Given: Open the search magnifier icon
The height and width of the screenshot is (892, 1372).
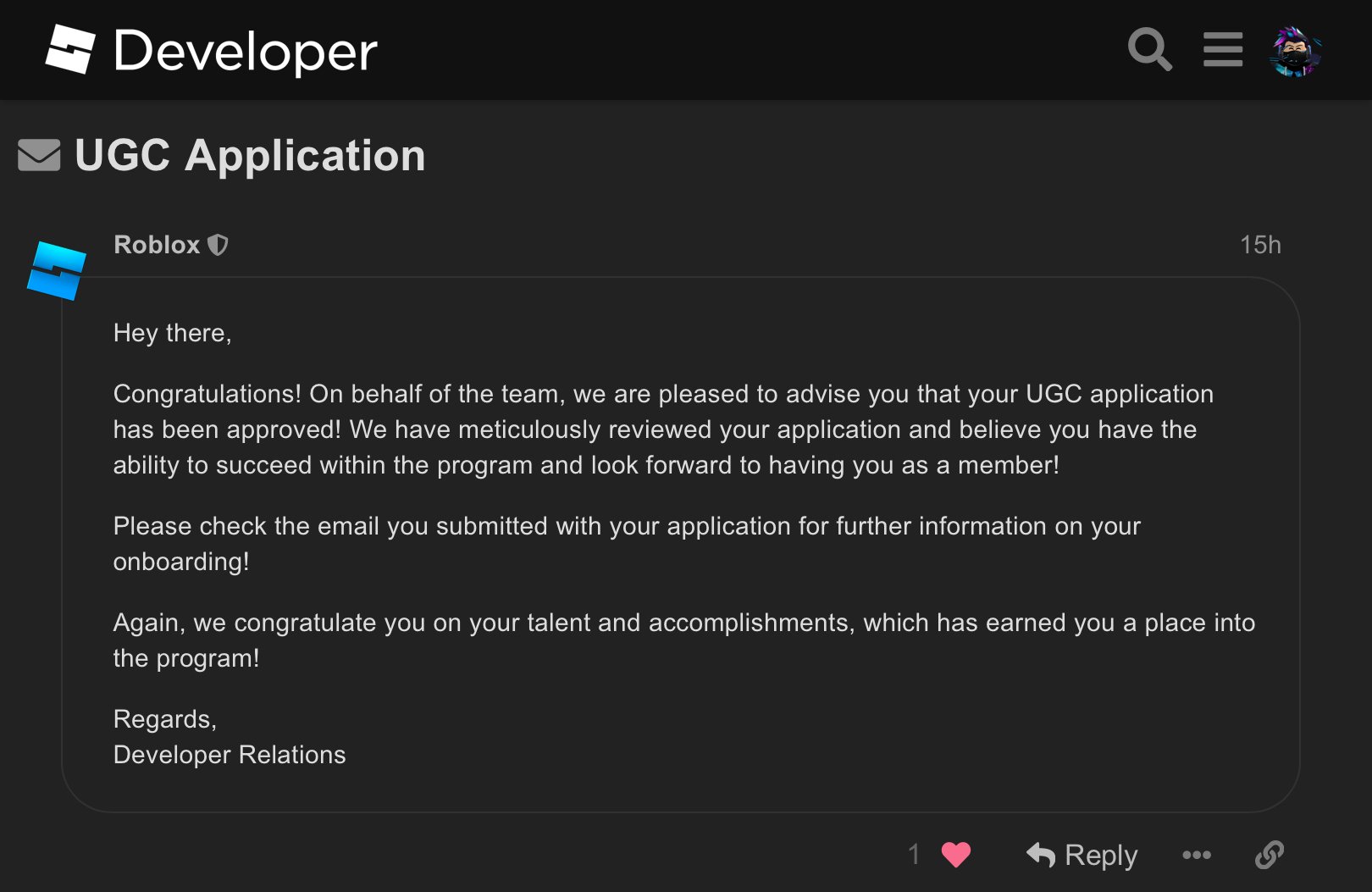Looking at the screenshot, I should (x=1149, y=49).
